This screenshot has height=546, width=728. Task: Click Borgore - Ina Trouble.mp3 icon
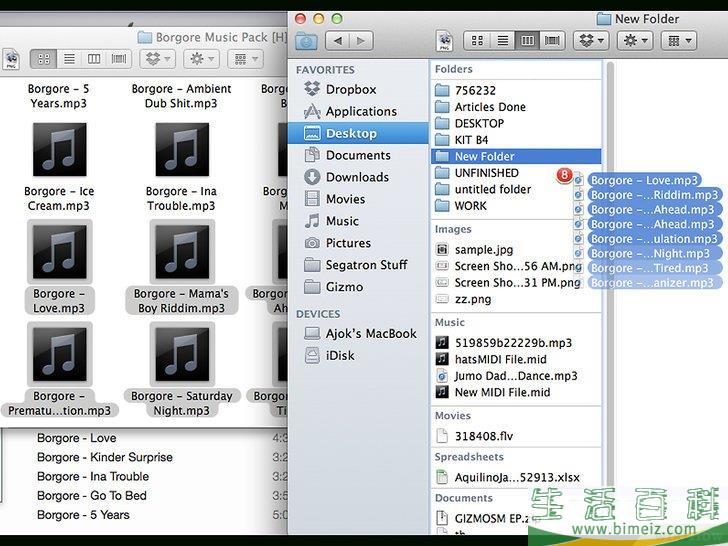(x=182, y=150)
